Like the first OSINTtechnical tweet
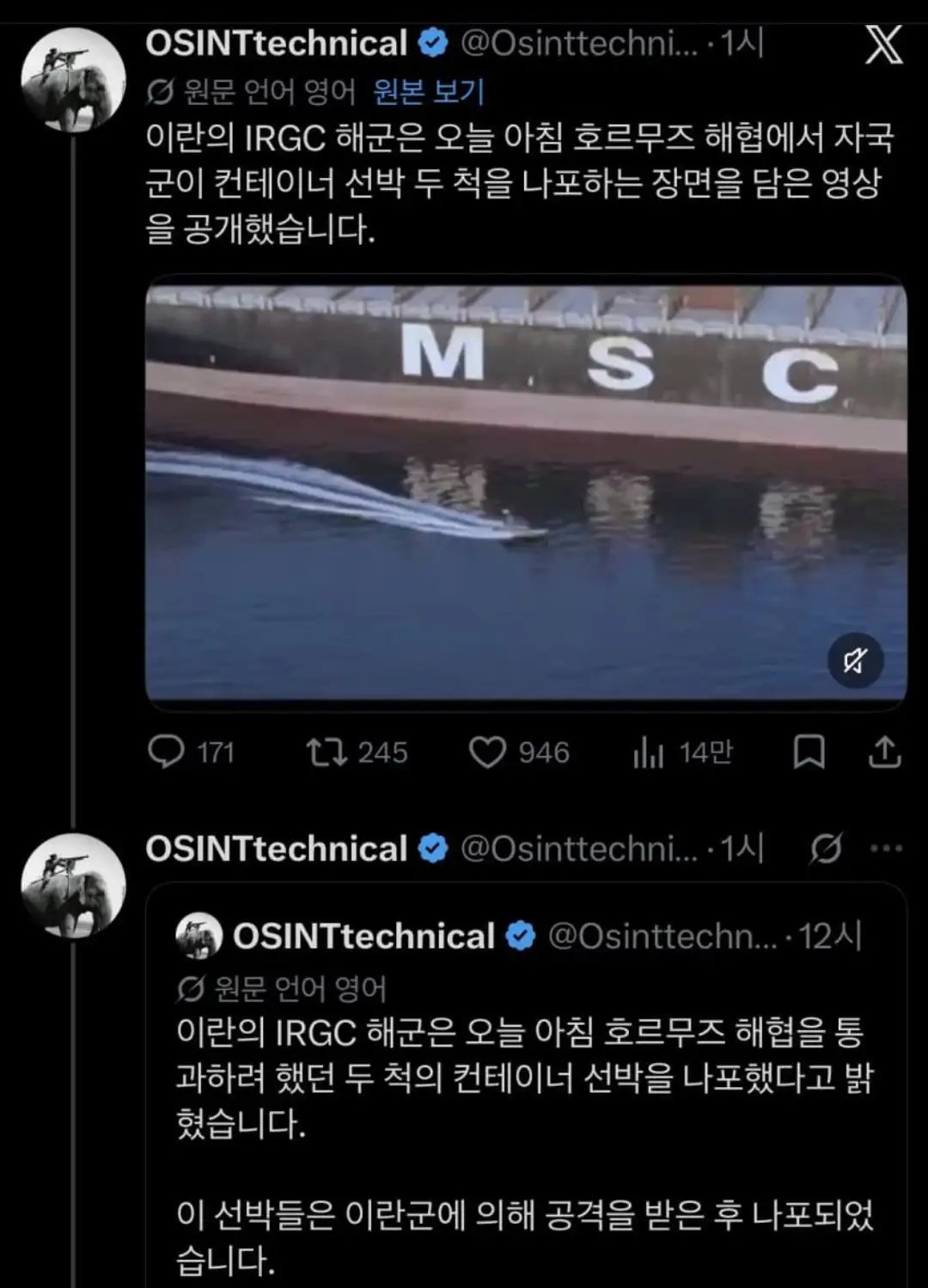The height and width of the screenshot is (1288, 928). pyautogui.click(x=487, y=752)
